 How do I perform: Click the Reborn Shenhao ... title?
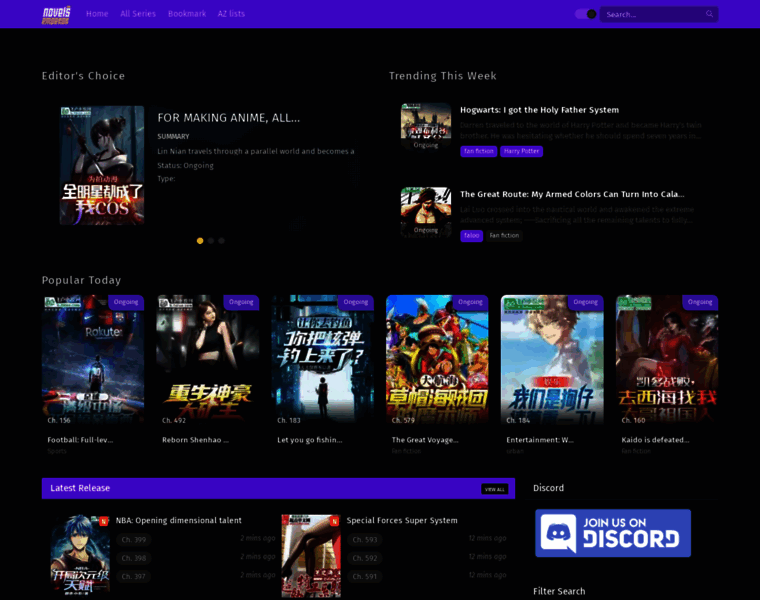click(x=195, y=440)
